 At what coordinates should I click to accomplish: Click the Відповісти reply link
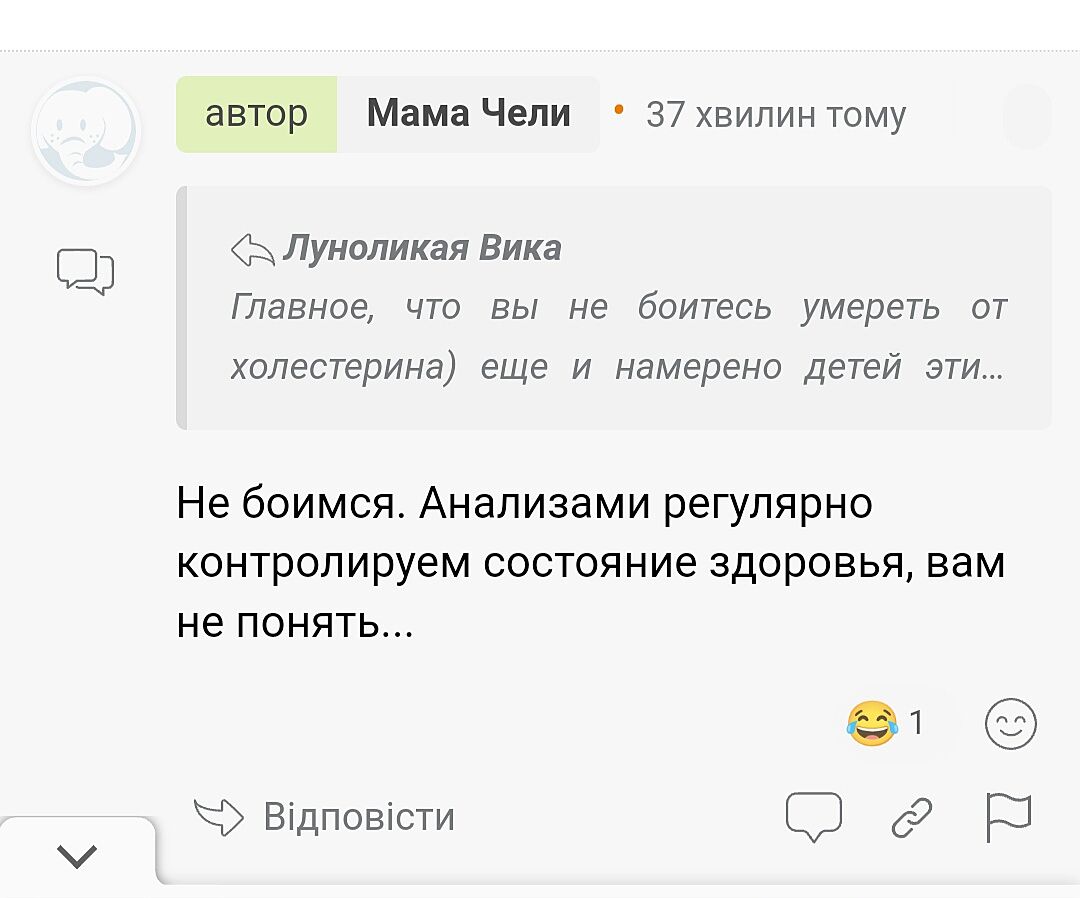(359, 817)
